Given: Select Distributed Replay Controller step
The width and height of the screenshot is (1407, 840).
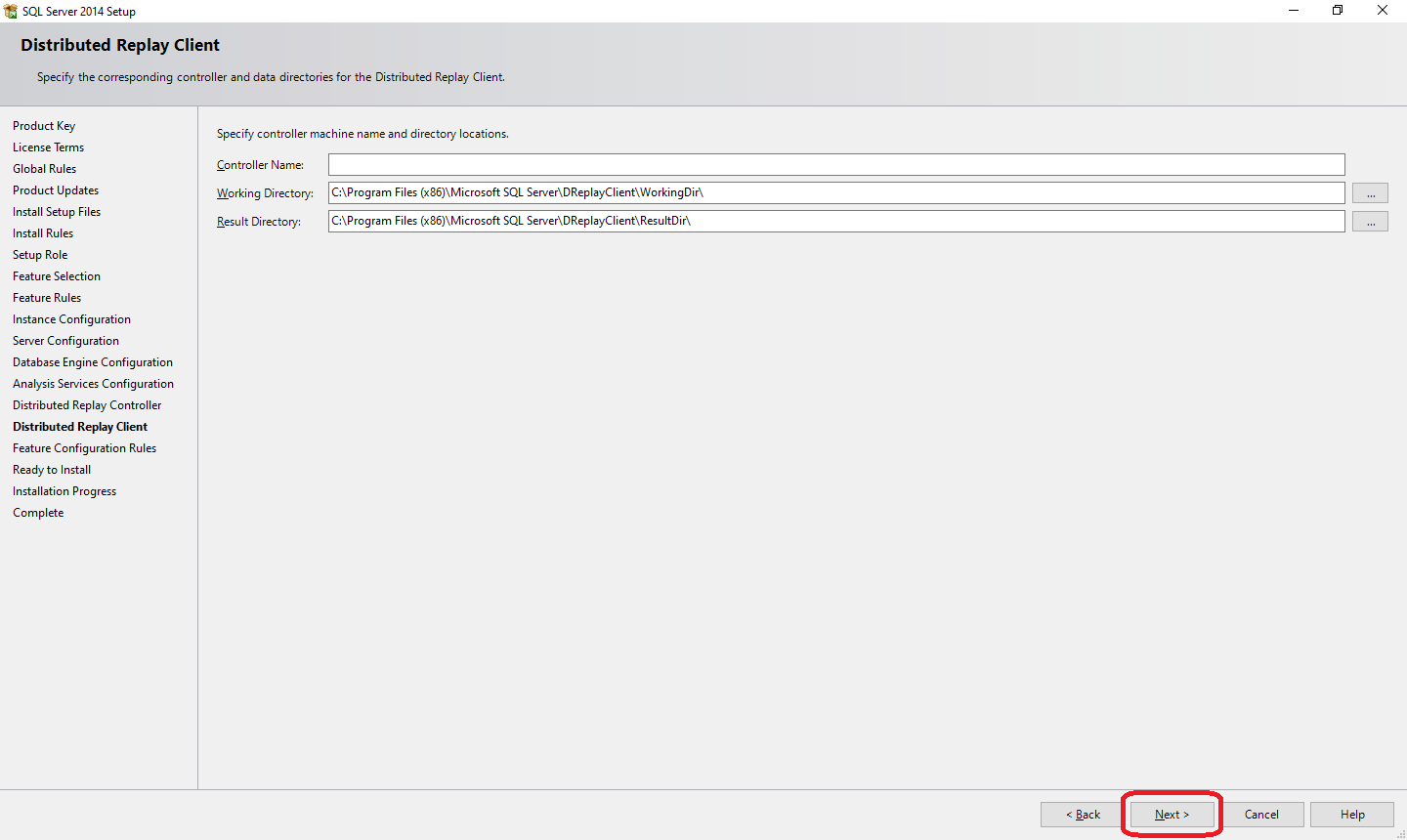Looking at the screenshot, I should (x=87, y=405).
